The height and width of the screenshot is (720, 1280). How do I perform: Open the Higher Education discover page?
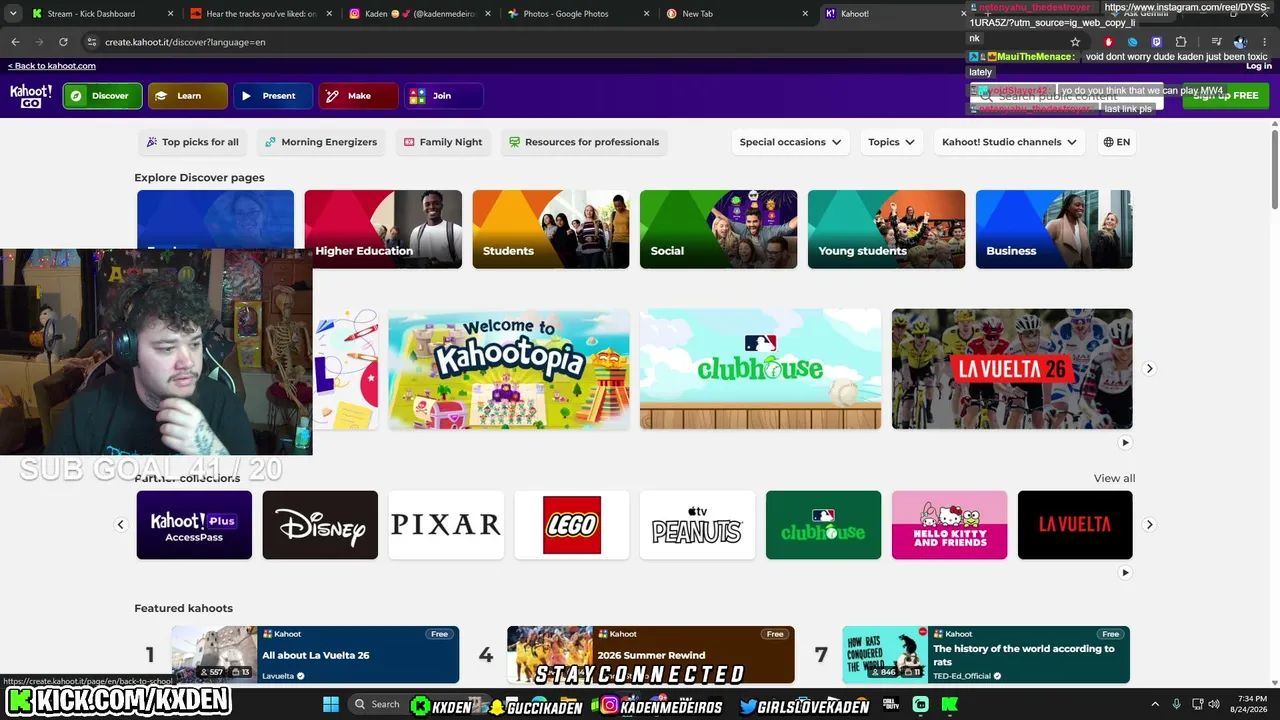point(383,229)
